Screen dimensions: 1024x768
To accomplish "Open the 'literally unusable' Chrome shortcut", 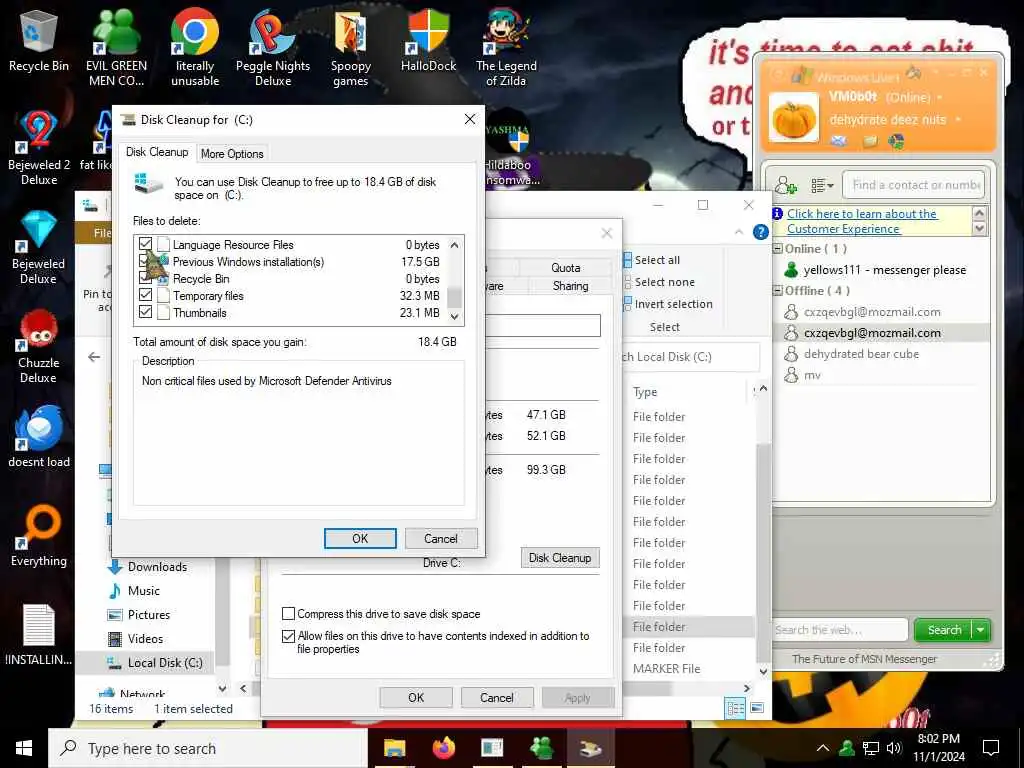I will point(195,46).
